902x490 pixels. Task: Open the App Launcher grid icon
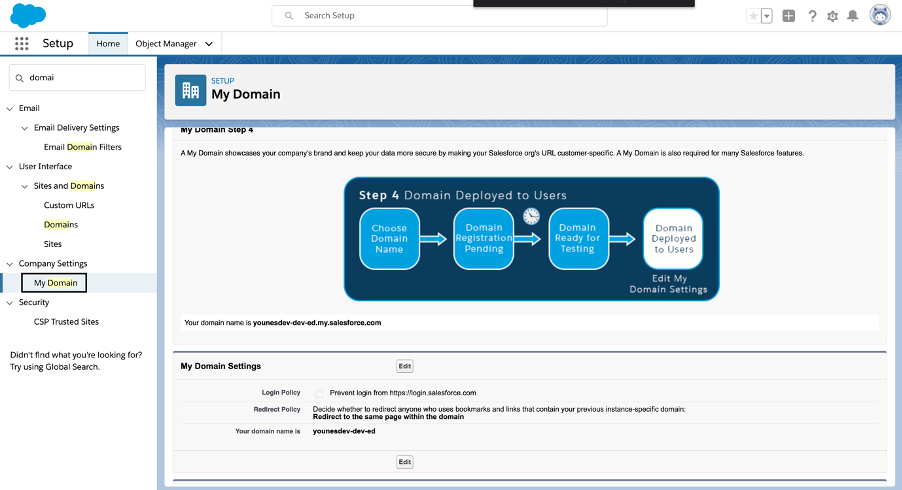click(21, 44)
